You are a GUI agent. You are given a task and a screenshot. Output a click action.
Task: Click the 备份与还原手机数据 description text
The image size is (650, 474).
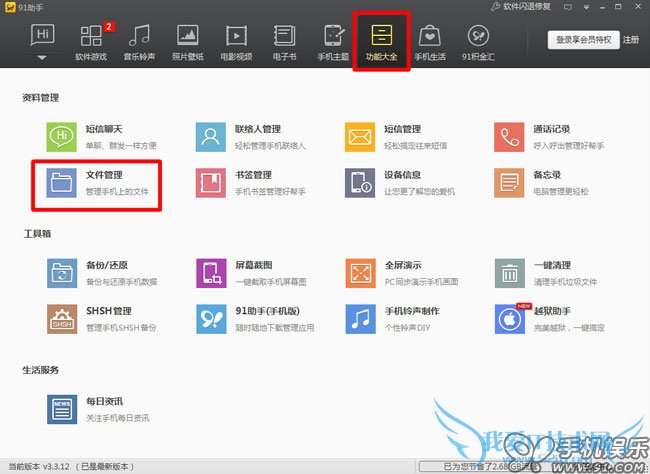point(122,282)
